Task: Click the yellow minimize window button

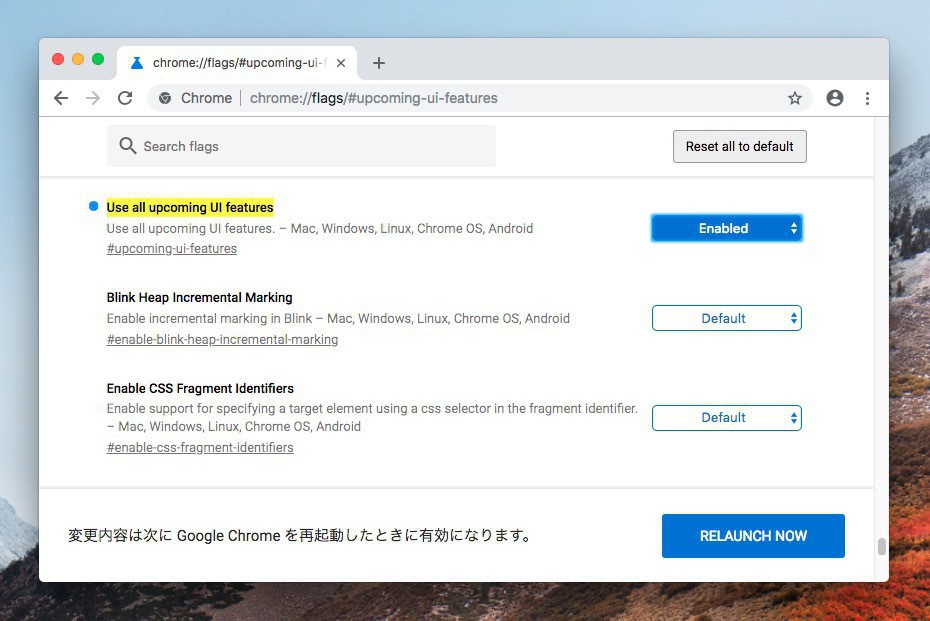Action: tap(78, 59)
